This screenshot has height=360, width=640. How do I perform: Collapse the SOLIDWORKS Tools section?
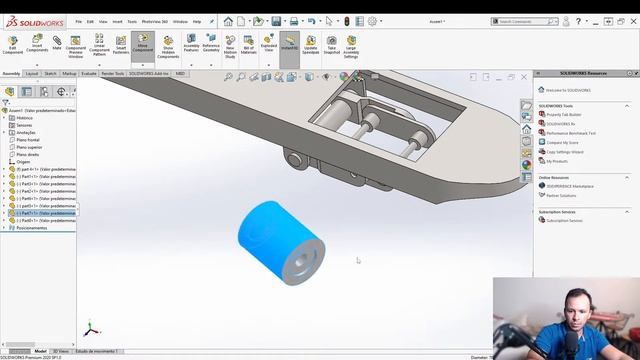(627, 106)
